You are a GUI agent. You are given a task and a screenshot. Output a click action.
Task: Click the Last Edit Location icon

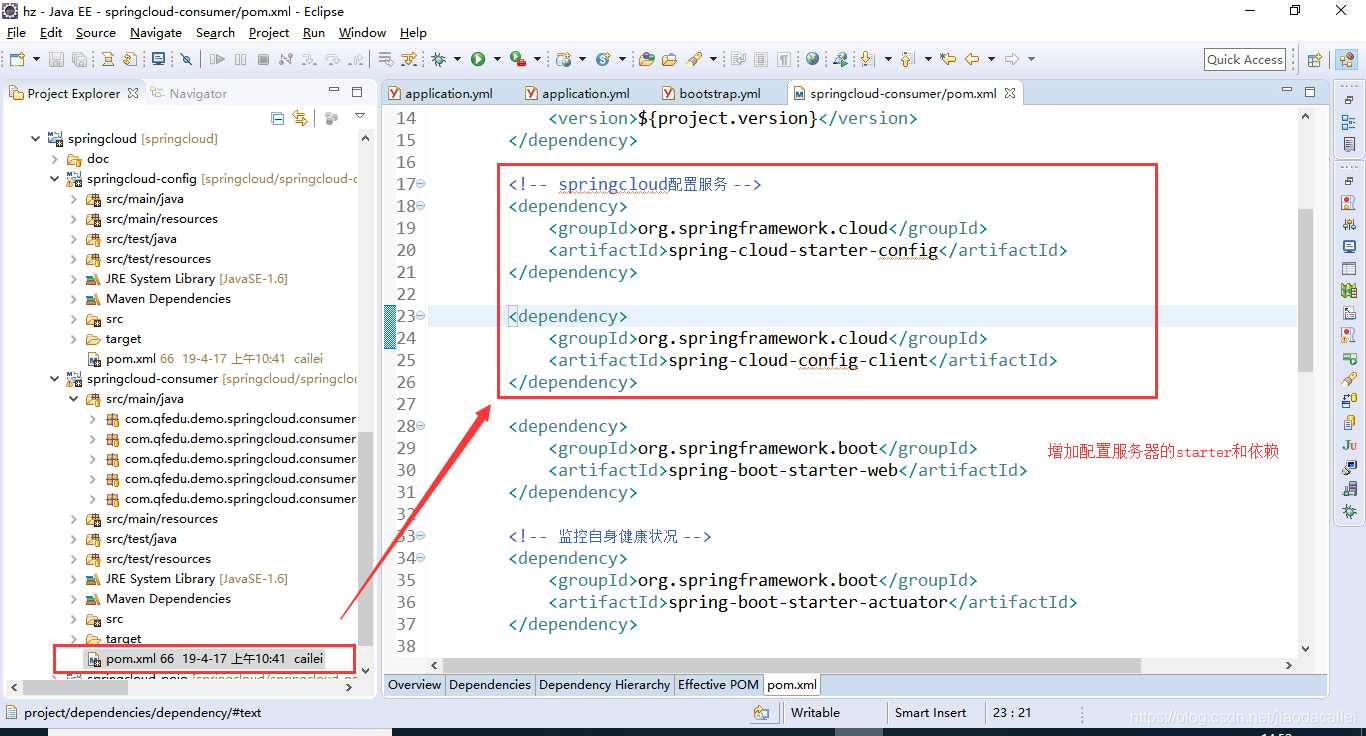948,59
